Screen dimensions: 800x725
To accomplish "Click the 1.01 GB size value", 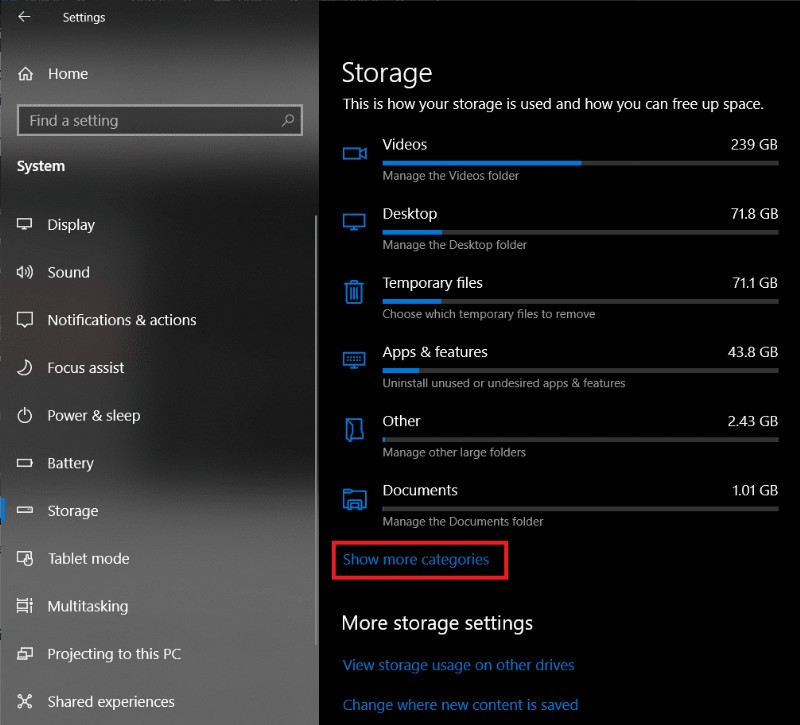I will click(x=755, y=490).
